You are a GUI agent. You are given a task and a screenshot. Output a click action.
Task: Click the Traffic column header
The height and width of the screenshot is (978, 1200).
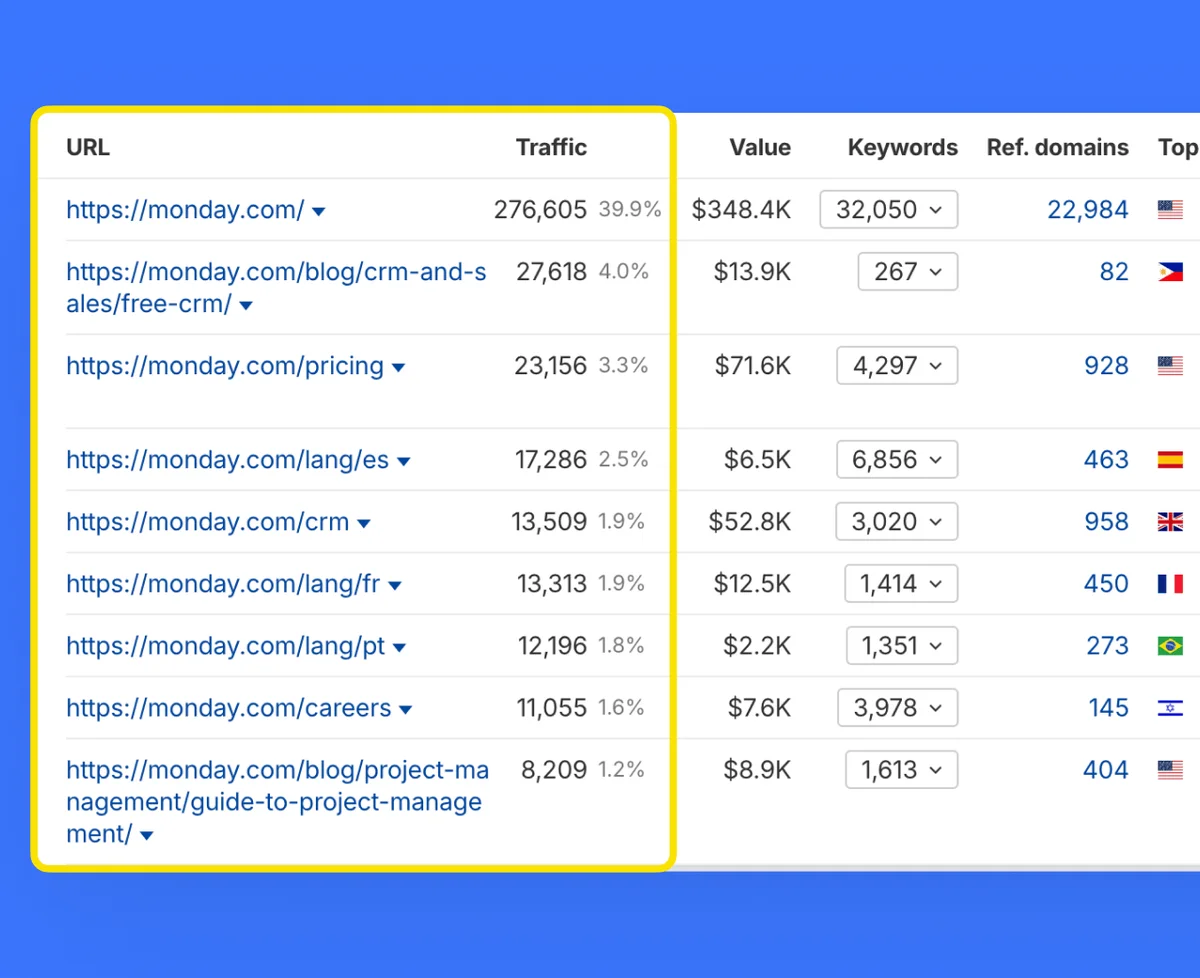551,147
